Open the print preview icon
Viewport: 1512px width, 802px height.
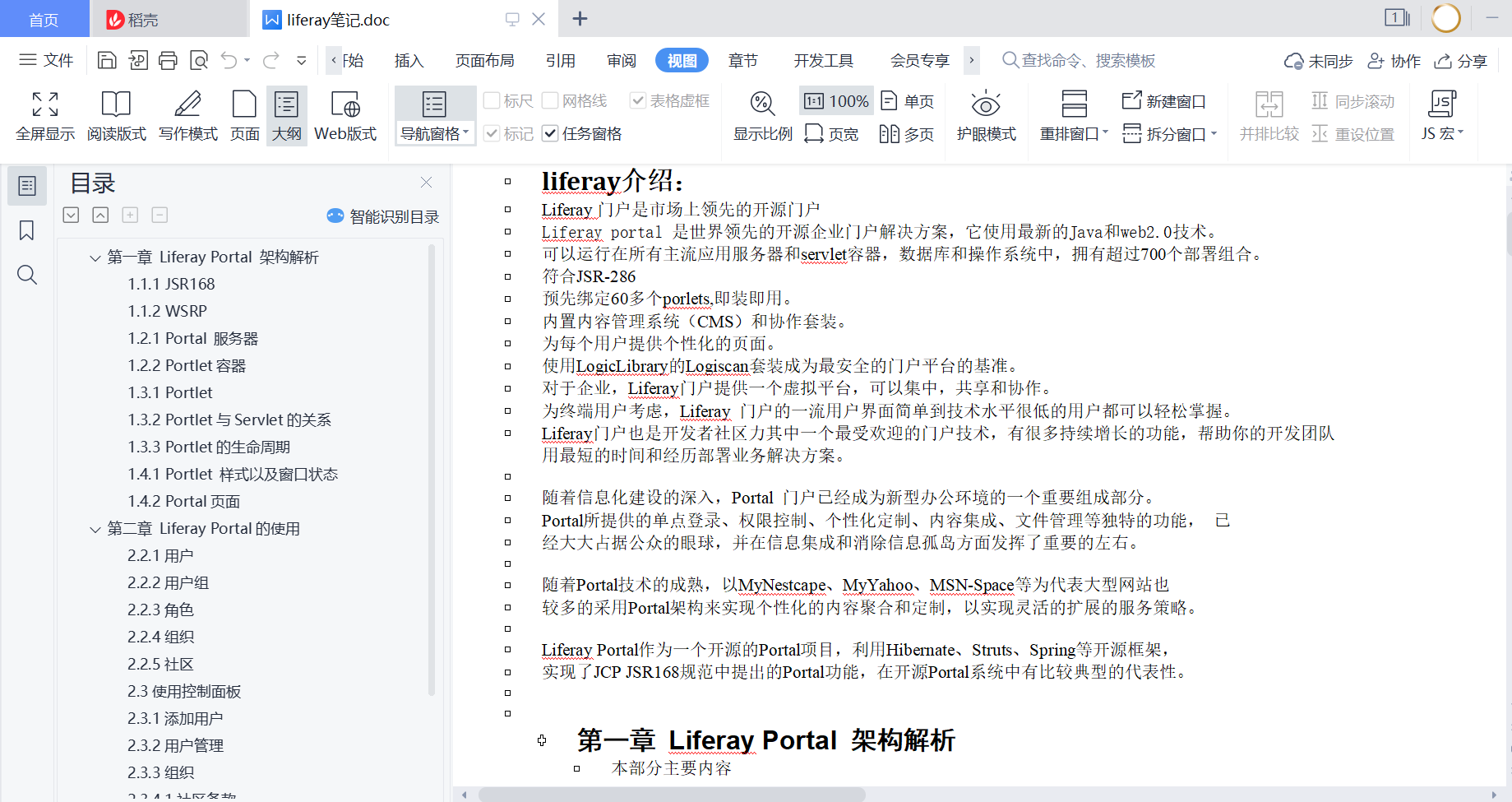point(199,60)
